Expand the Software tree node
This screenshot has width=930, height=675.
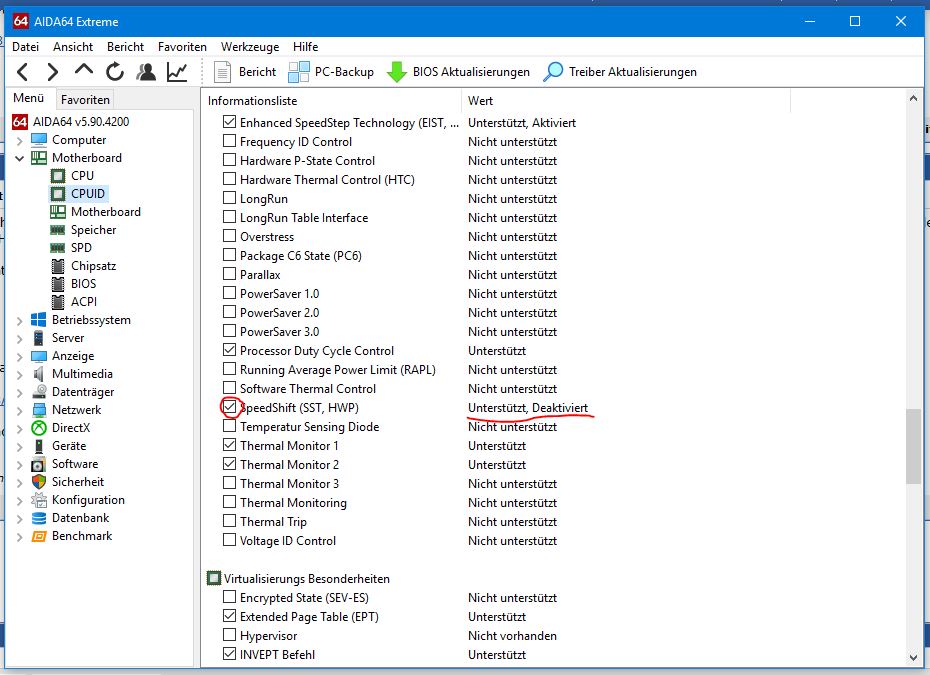coord(20,464)
